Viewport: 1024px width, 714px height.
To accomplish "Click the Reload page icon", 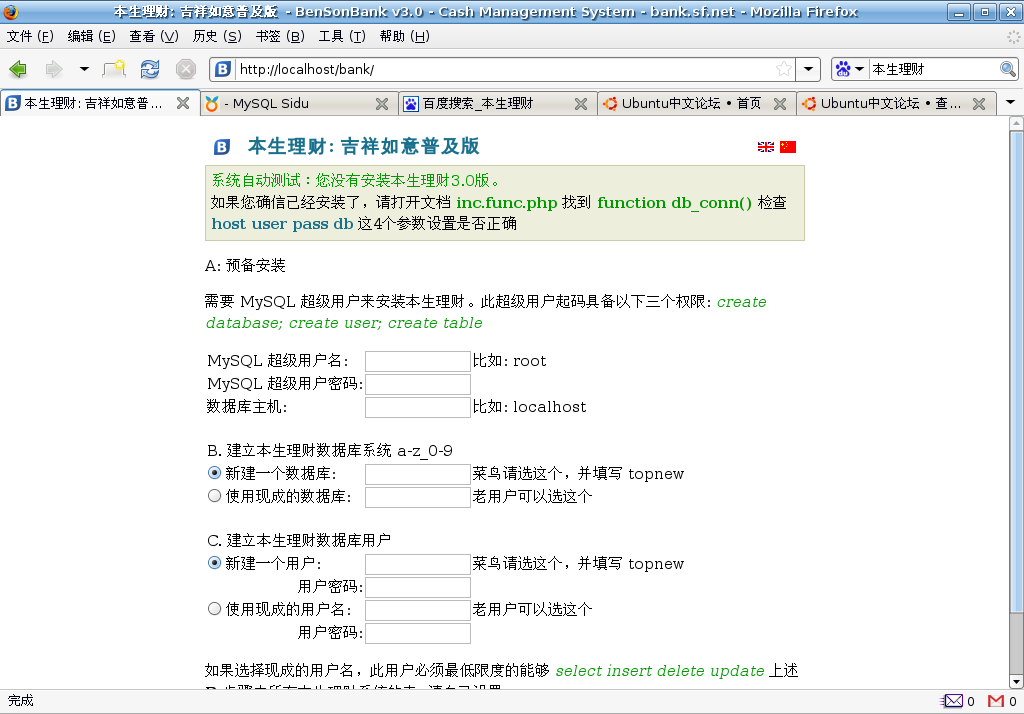I will [x=150, y=69].
